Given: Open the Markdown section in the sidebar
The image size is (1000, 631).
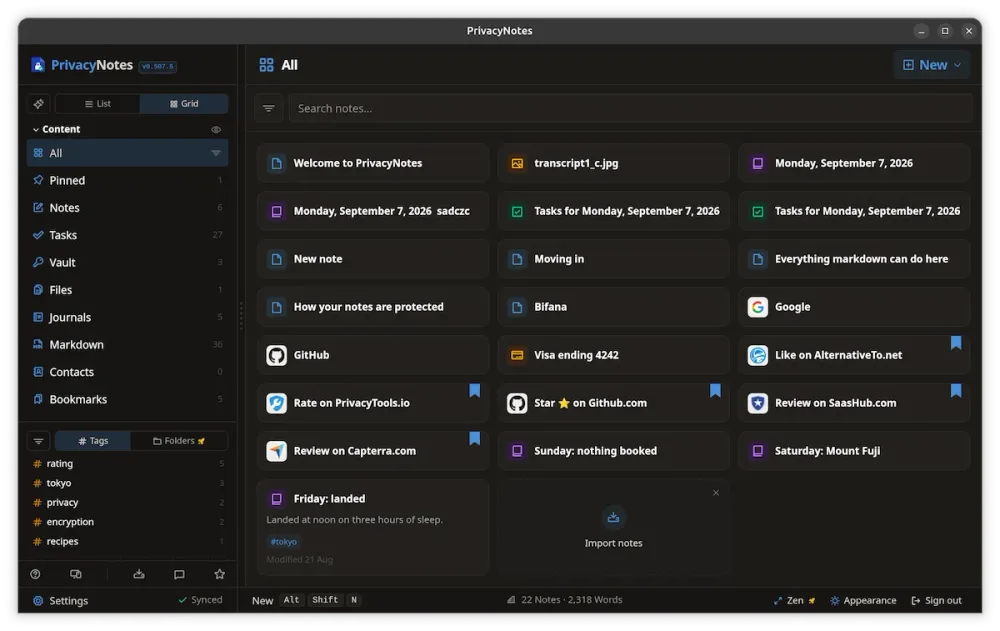Looking at the screenshot, I should coord(128,345).
